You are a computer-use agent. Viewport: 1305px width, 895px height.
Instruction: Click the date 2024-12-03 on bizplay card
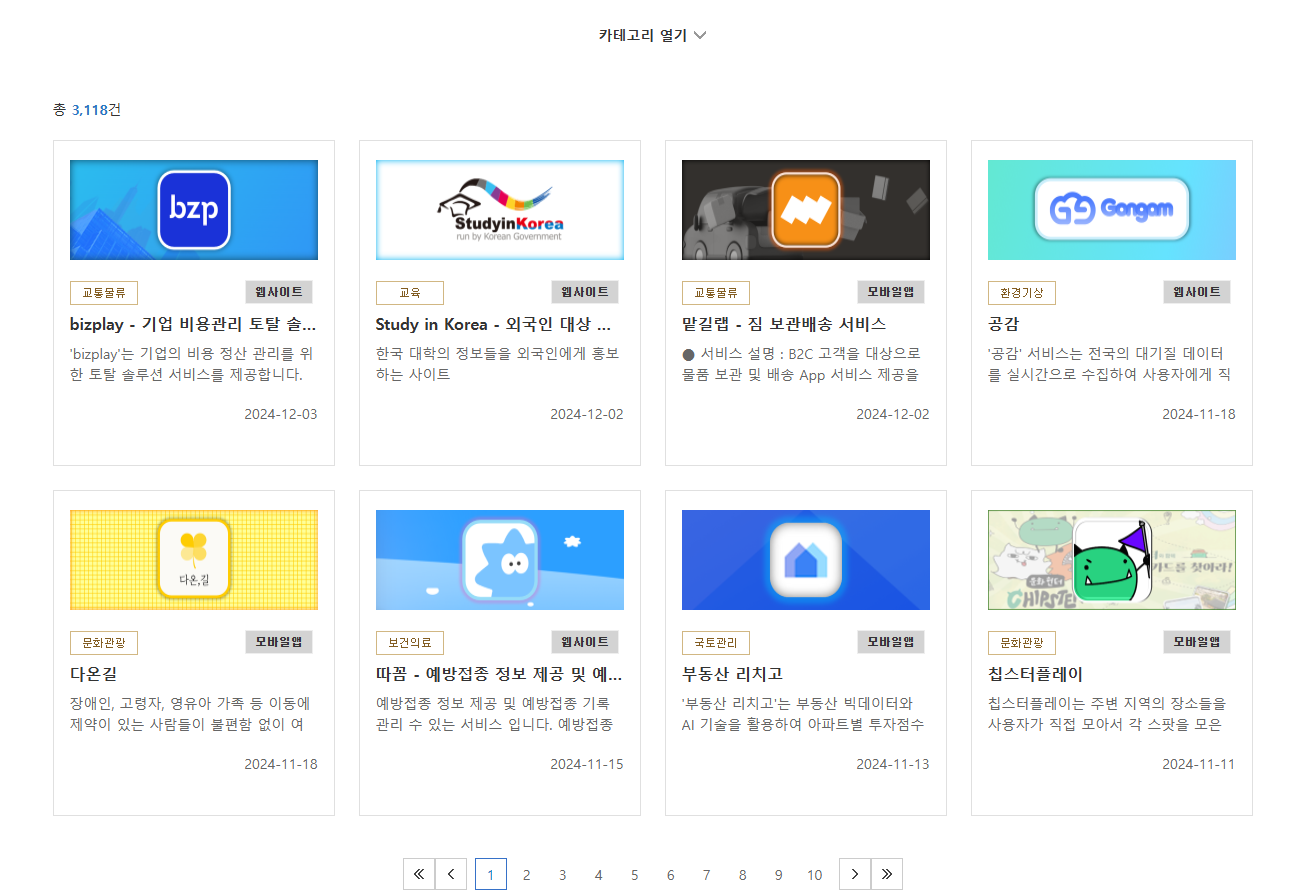(281, 414)
